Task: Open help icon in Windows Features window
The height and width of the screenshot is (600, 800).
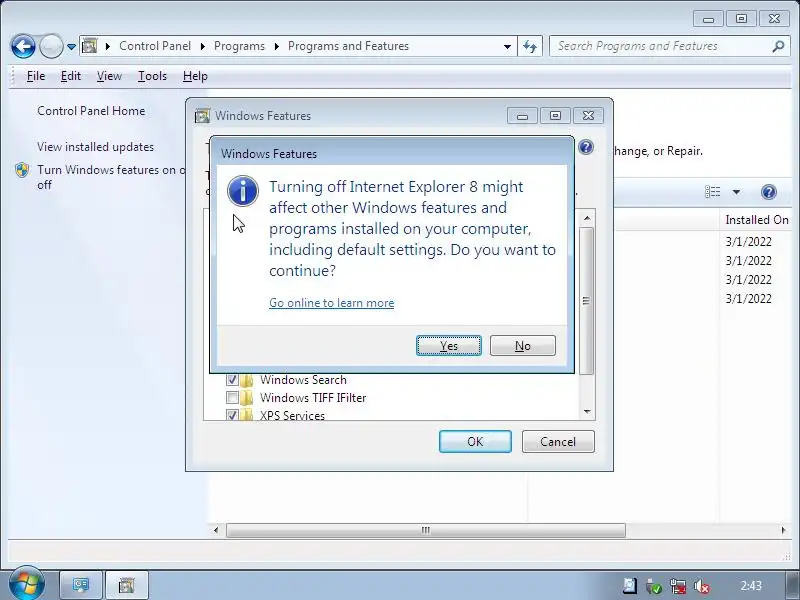Action: [x=586, y=147]
